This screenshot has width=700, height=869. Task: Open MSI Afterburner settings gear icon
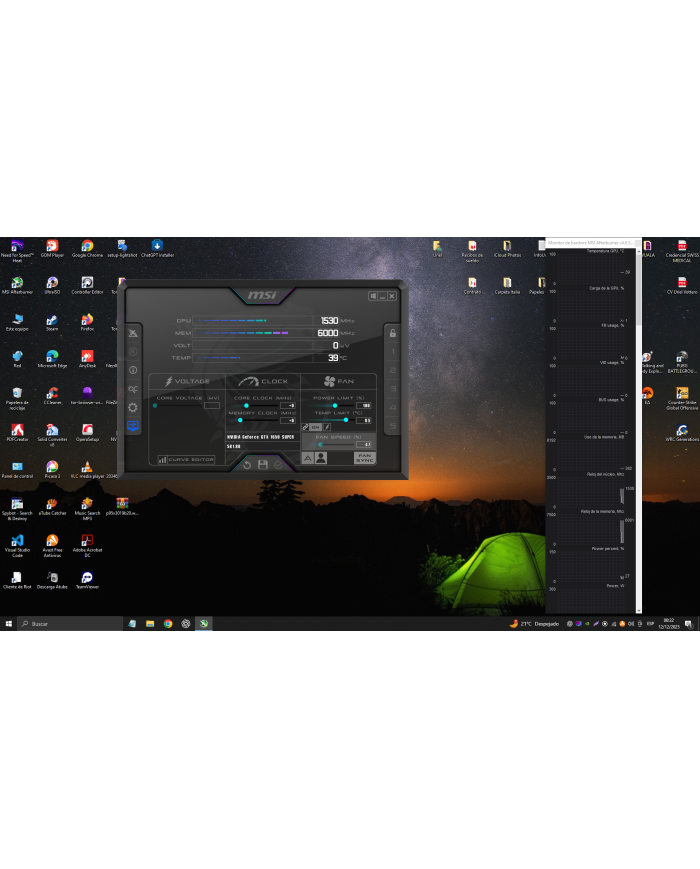133,407
